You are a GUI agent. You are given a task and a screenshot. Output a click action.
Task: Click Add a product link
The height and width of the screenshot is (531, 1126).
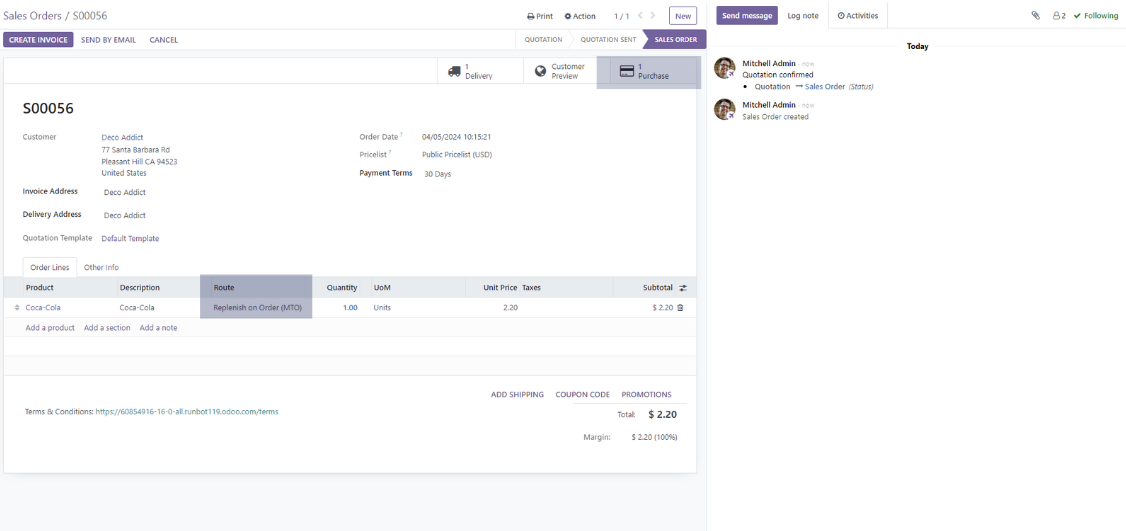(x=50, y=328)
